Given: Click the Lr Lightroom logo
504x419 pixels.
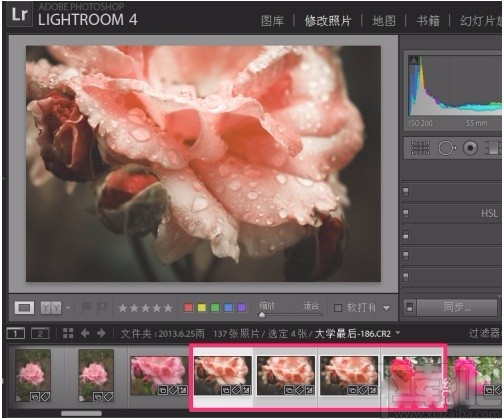Looking at the screenshot, I should (19, 14).
